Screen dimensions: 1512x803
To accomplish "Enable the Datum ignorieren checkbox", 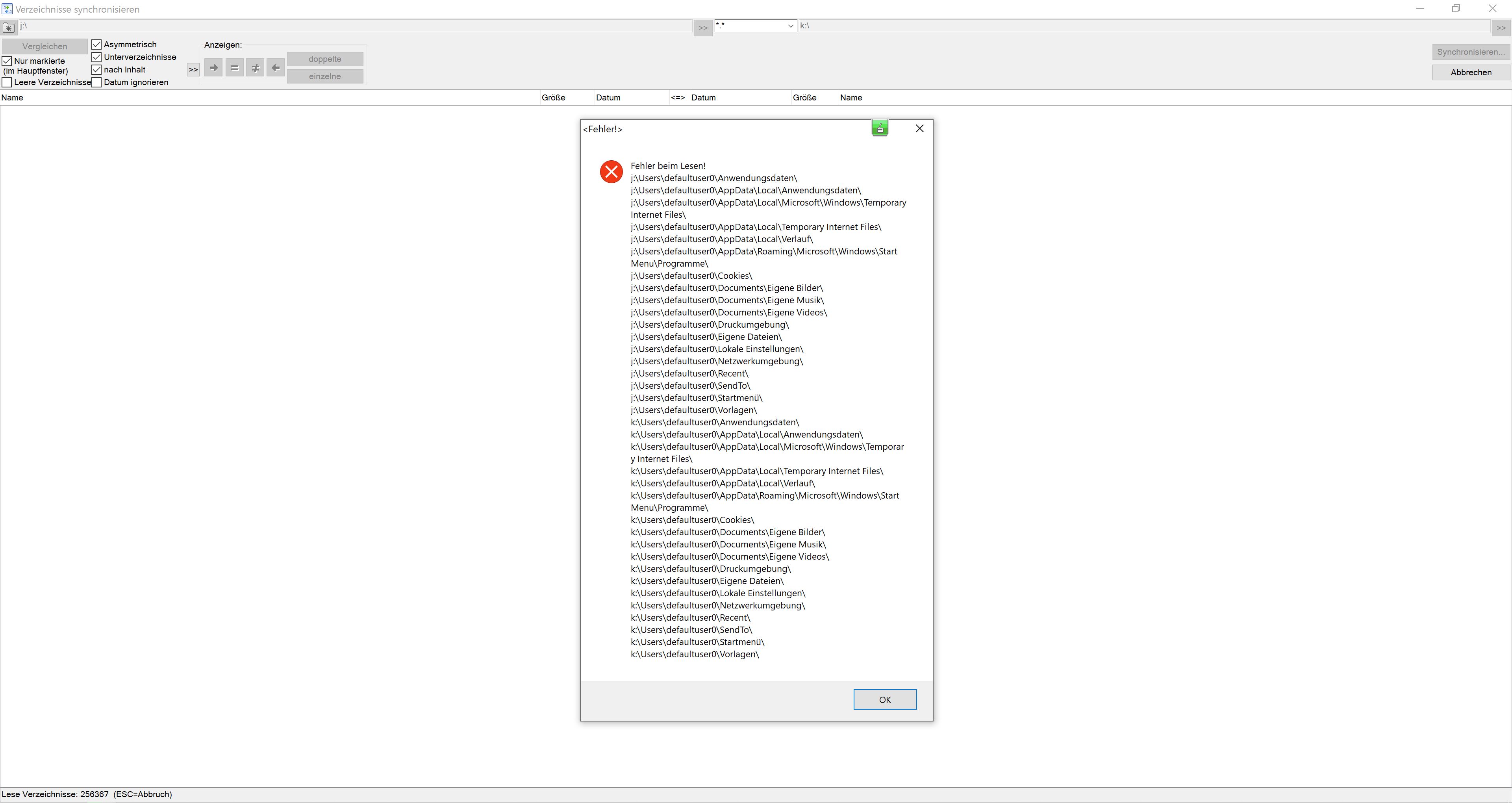I will click(x=97, y=82).
